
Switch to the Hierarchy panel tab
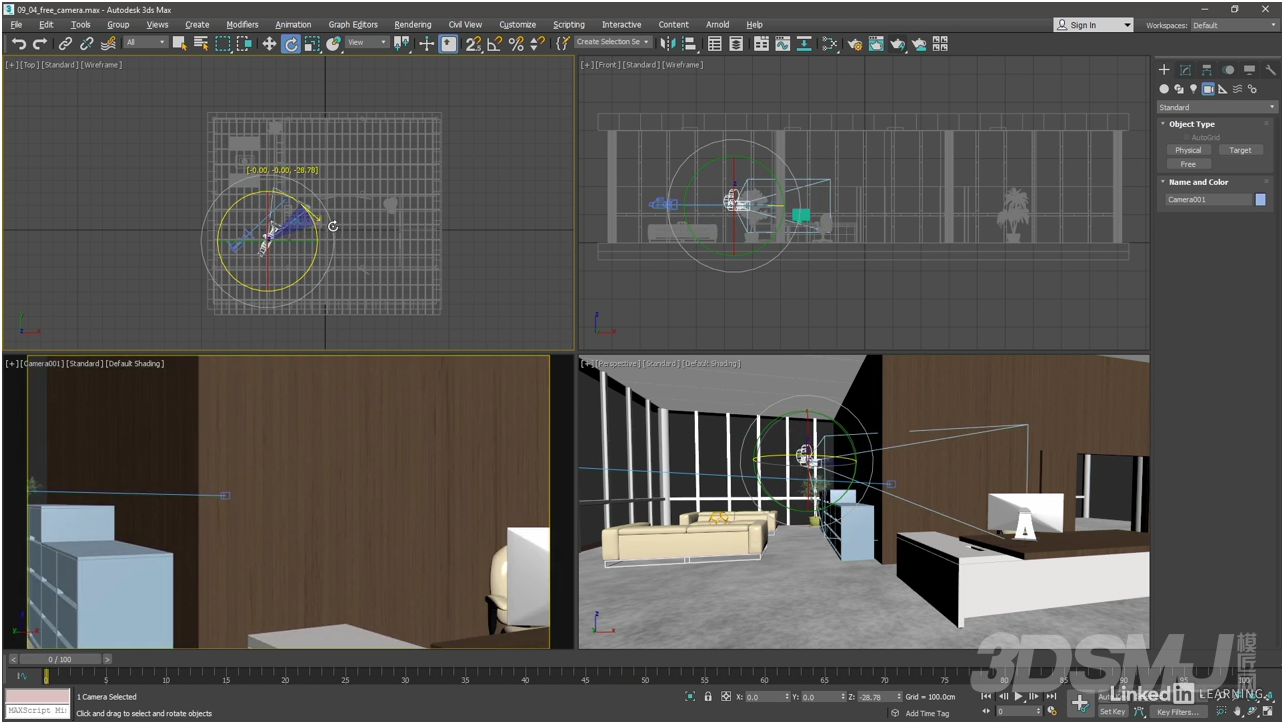click(1207, 70)
